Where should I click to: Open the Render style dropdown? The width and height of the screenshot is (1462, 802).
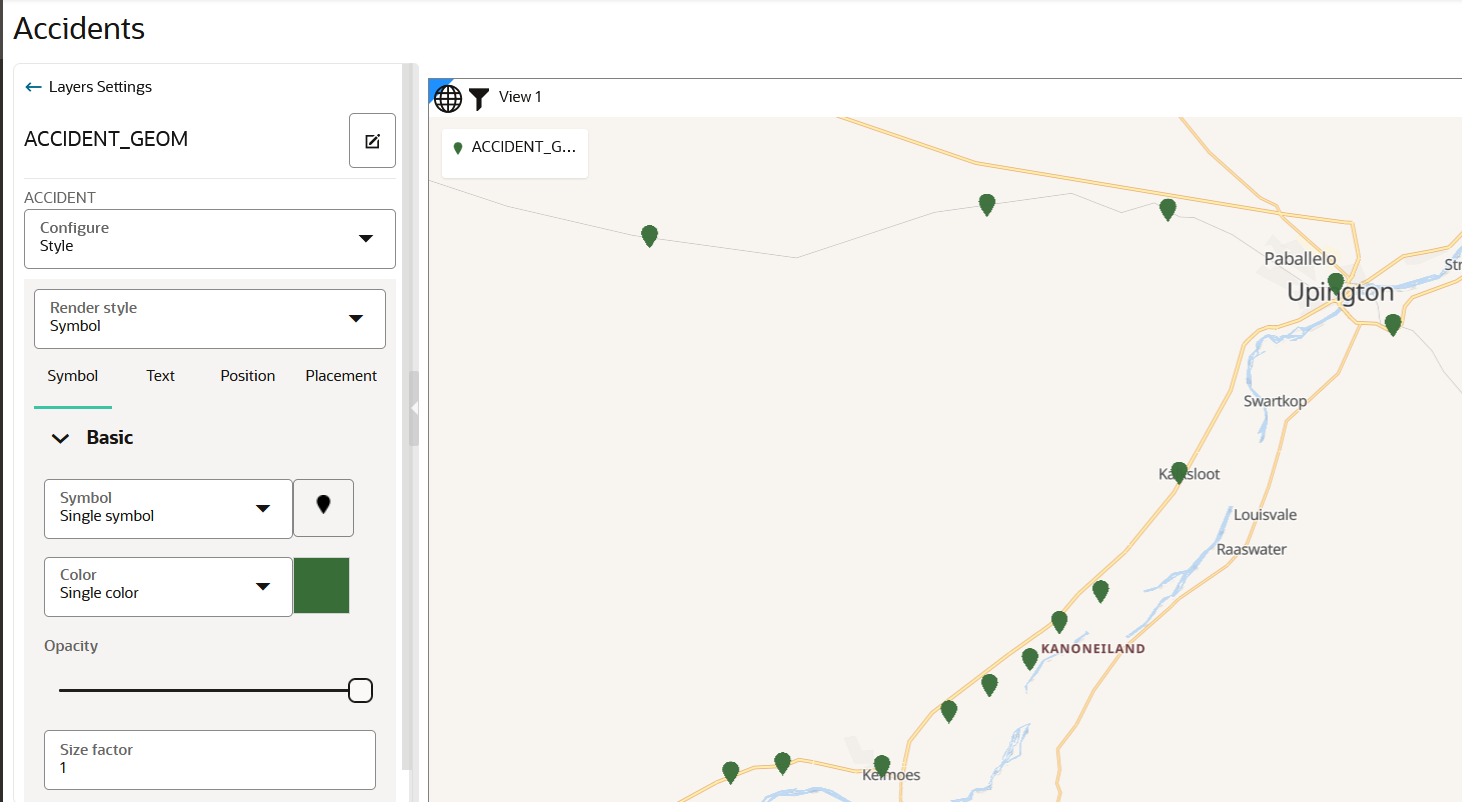(210, 319)
